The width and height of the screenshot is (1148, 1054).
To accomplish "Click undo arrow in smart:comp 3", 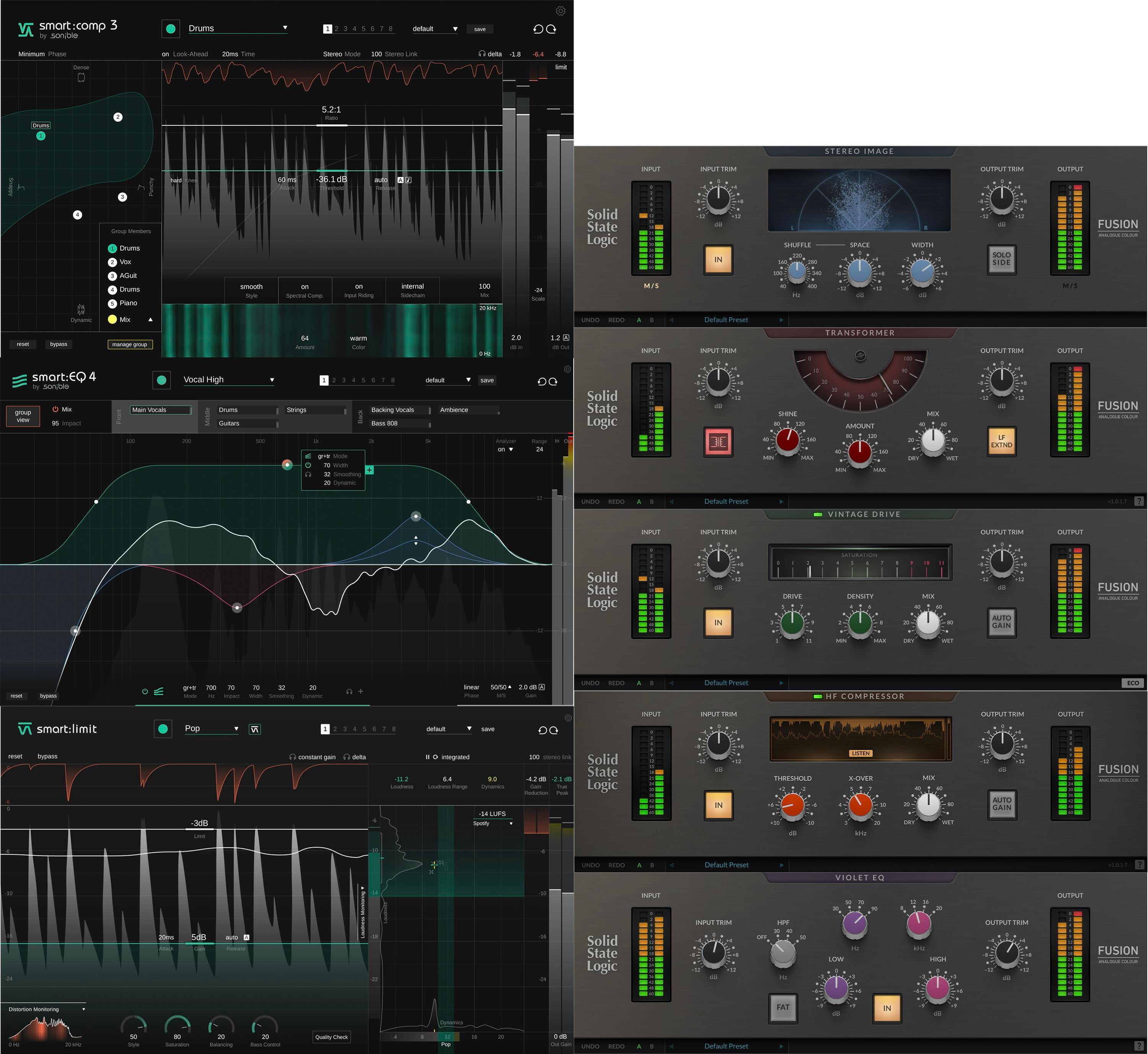I will pyautogui.click(x=538, y=29).
